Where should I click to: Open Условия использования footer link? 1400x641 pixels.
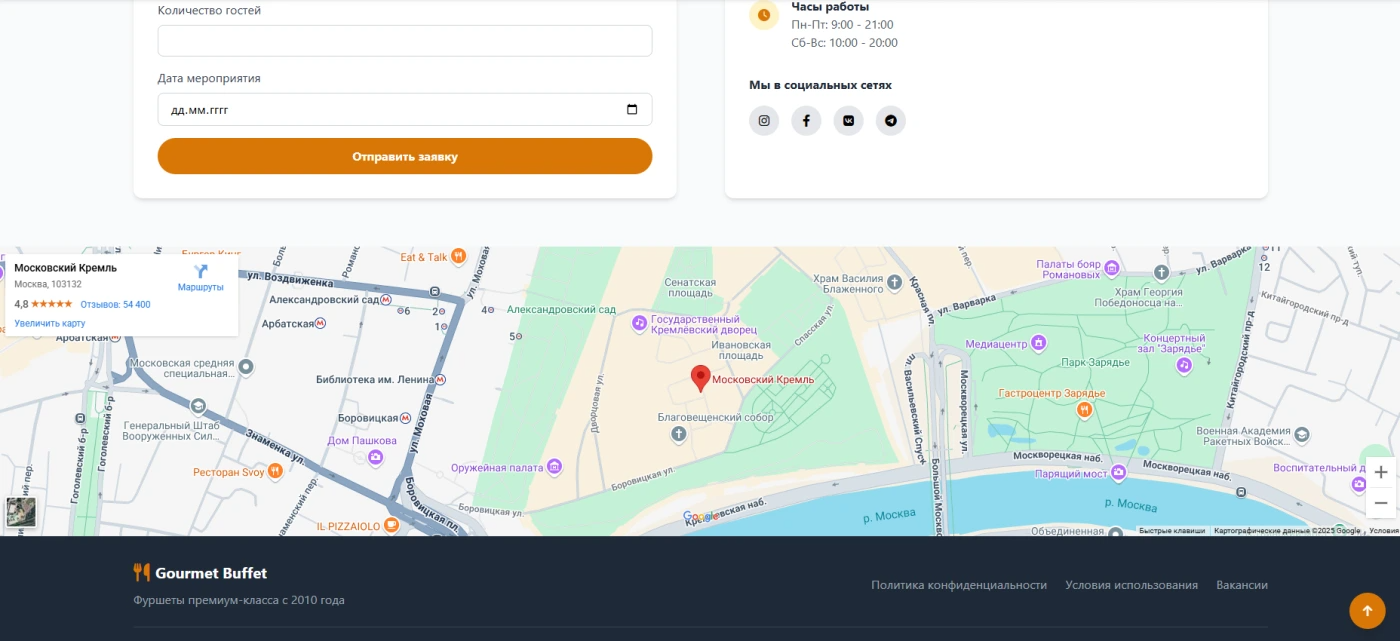pos(1131,585)
